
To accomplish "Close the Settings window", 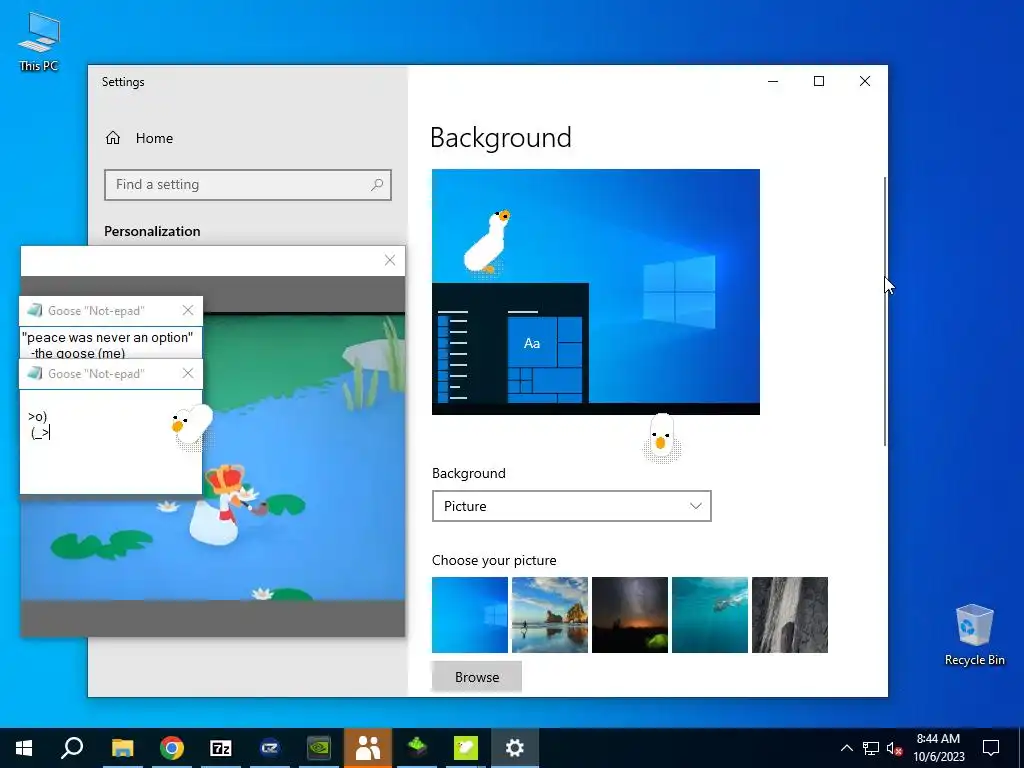I will coord(865,81).
